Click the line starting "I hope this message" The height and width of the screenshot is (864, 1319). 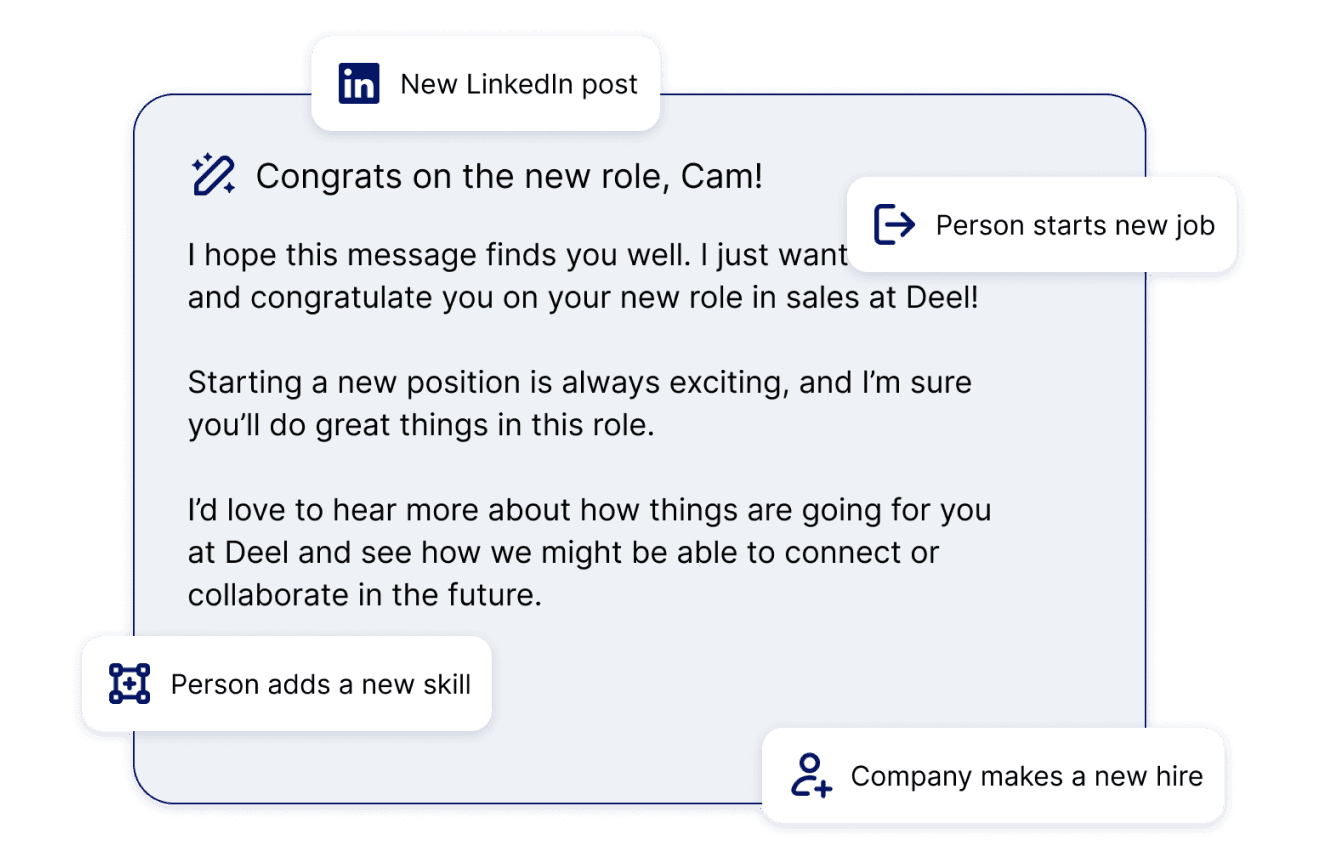point(517,255)
